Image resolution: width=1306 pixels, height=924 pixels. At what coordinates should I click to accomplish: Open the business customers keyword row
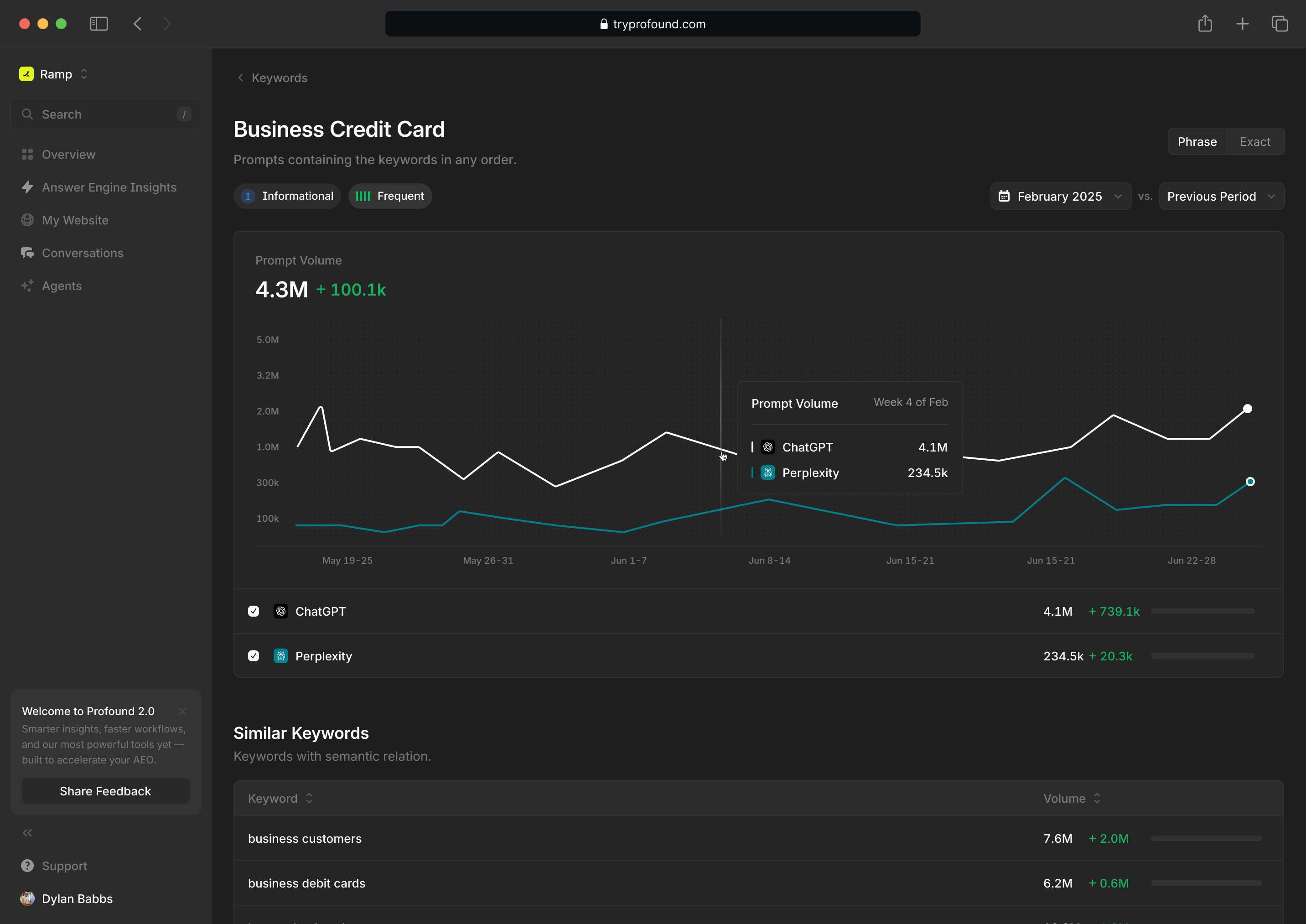tap(759, 838)
